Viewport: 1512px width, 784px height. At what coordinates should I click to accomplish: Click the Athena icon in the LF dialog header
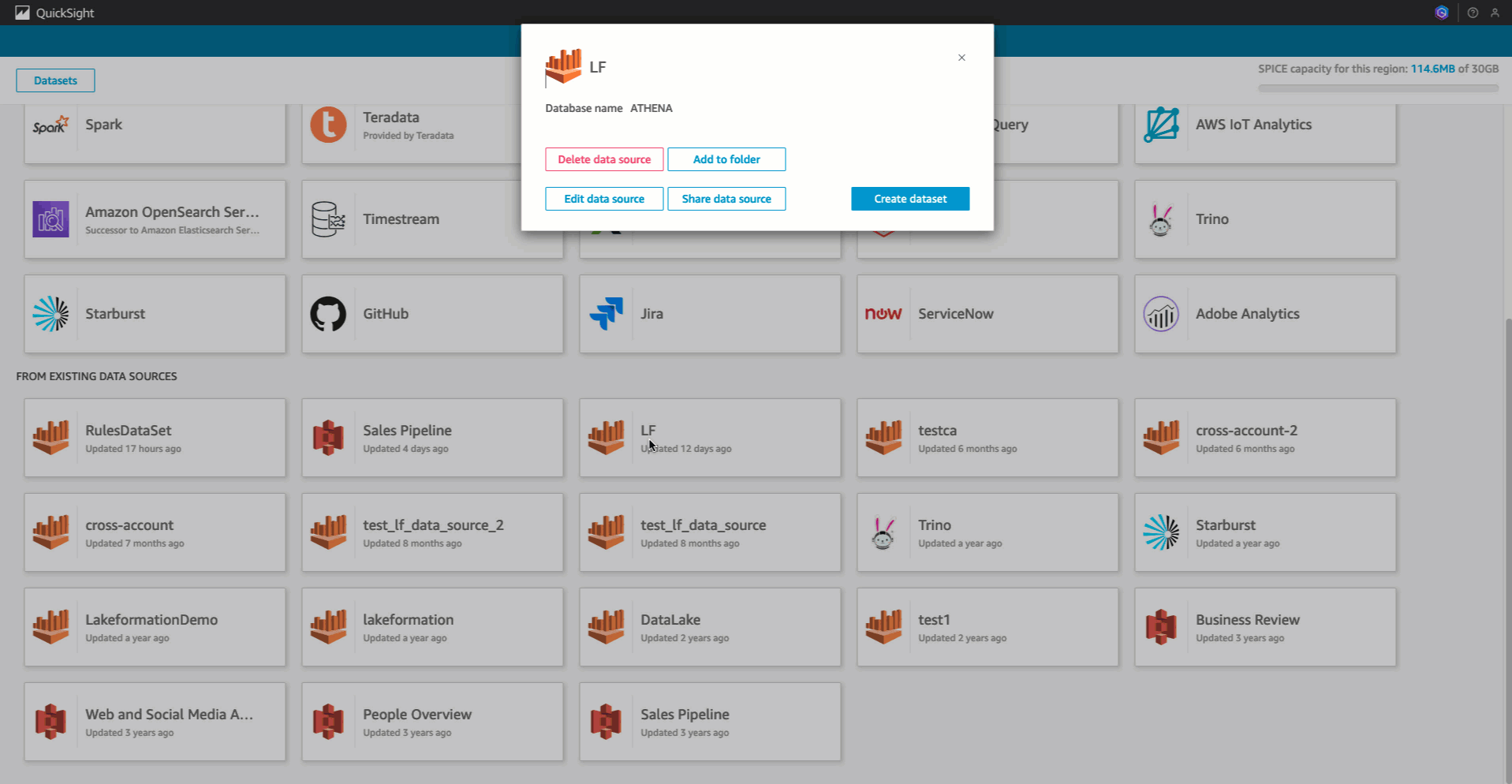click(x=563, y=67)
